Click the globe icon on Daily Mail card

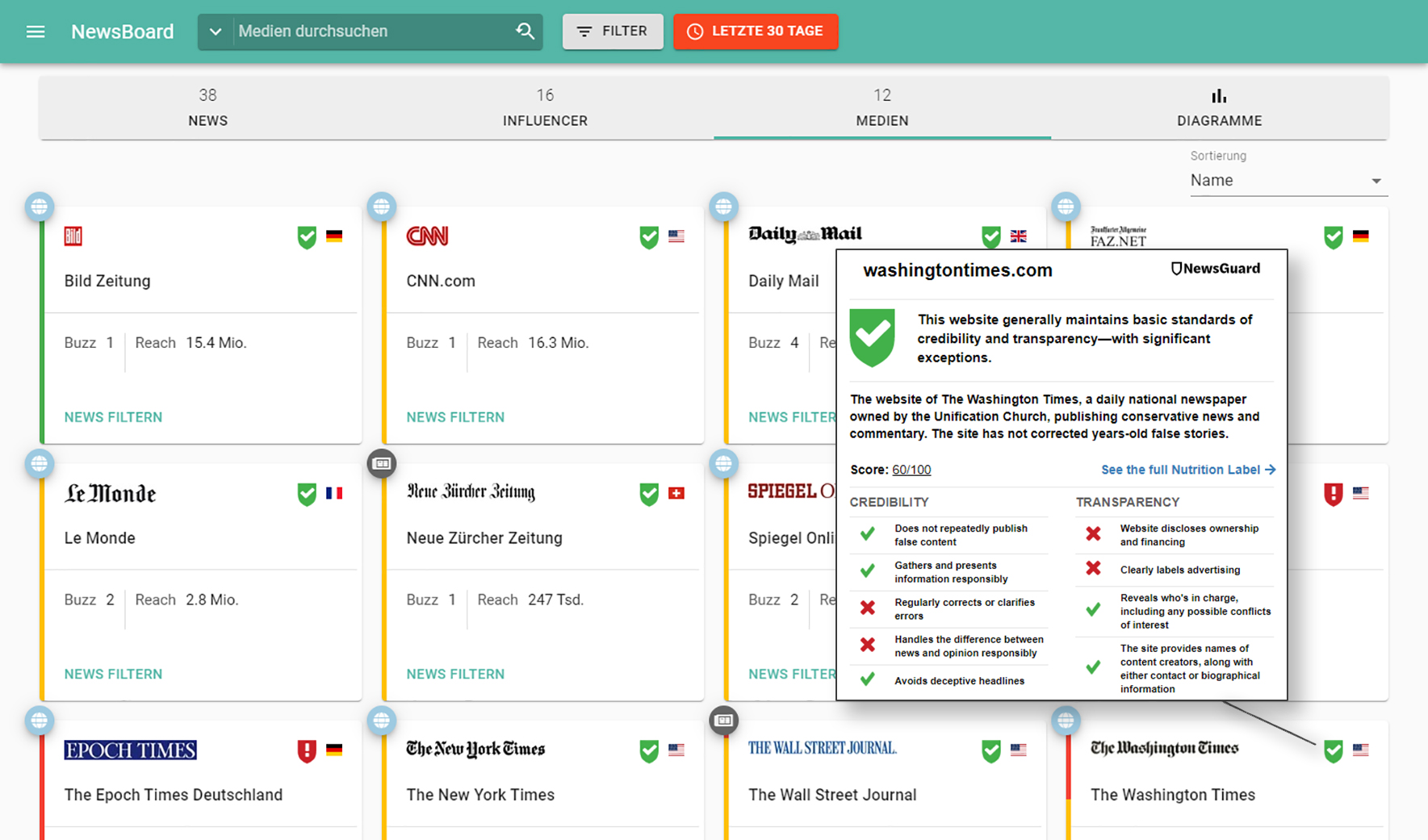724,207
